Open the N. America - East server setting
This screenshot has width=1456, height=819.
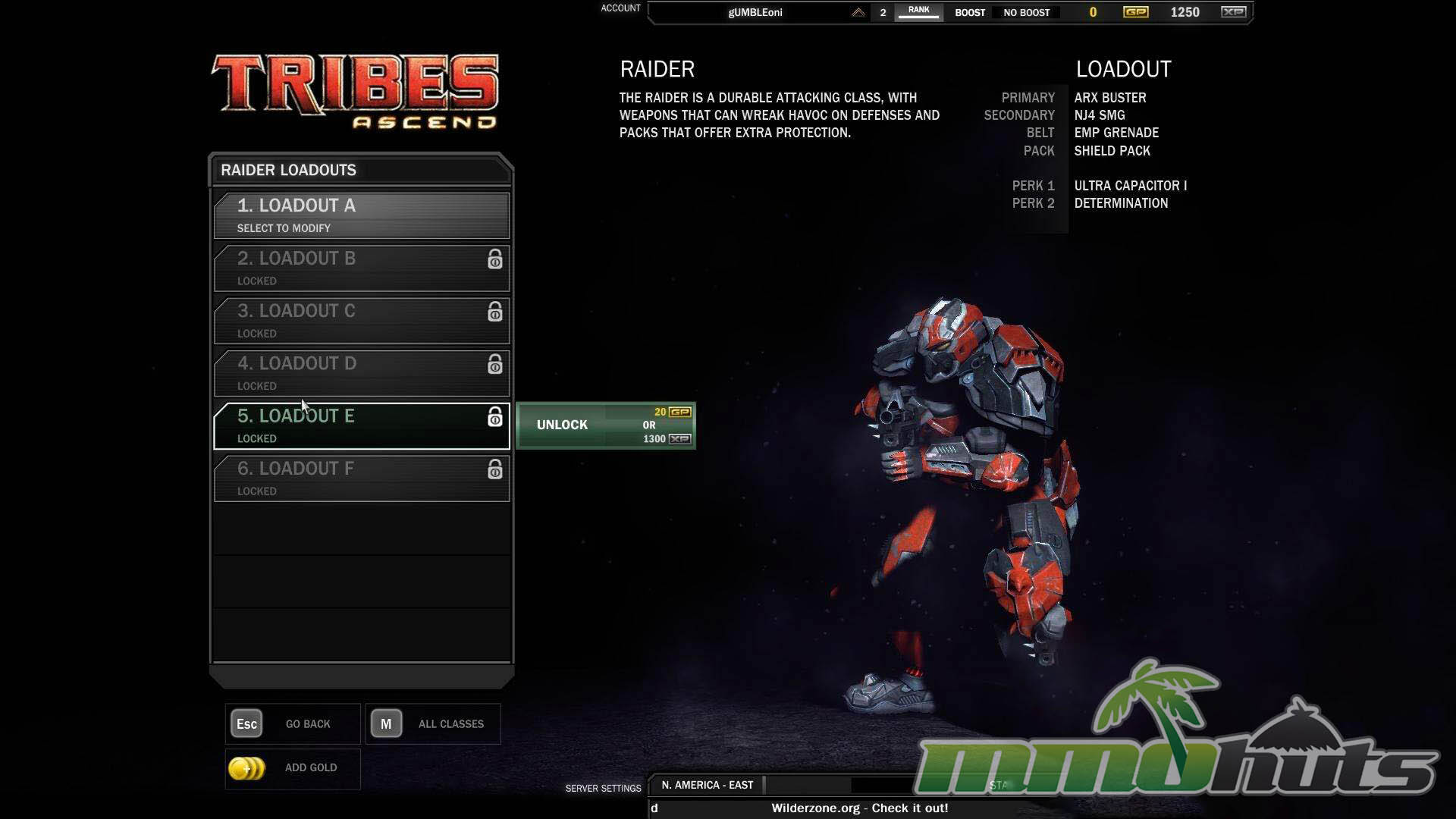pos(707,786)
